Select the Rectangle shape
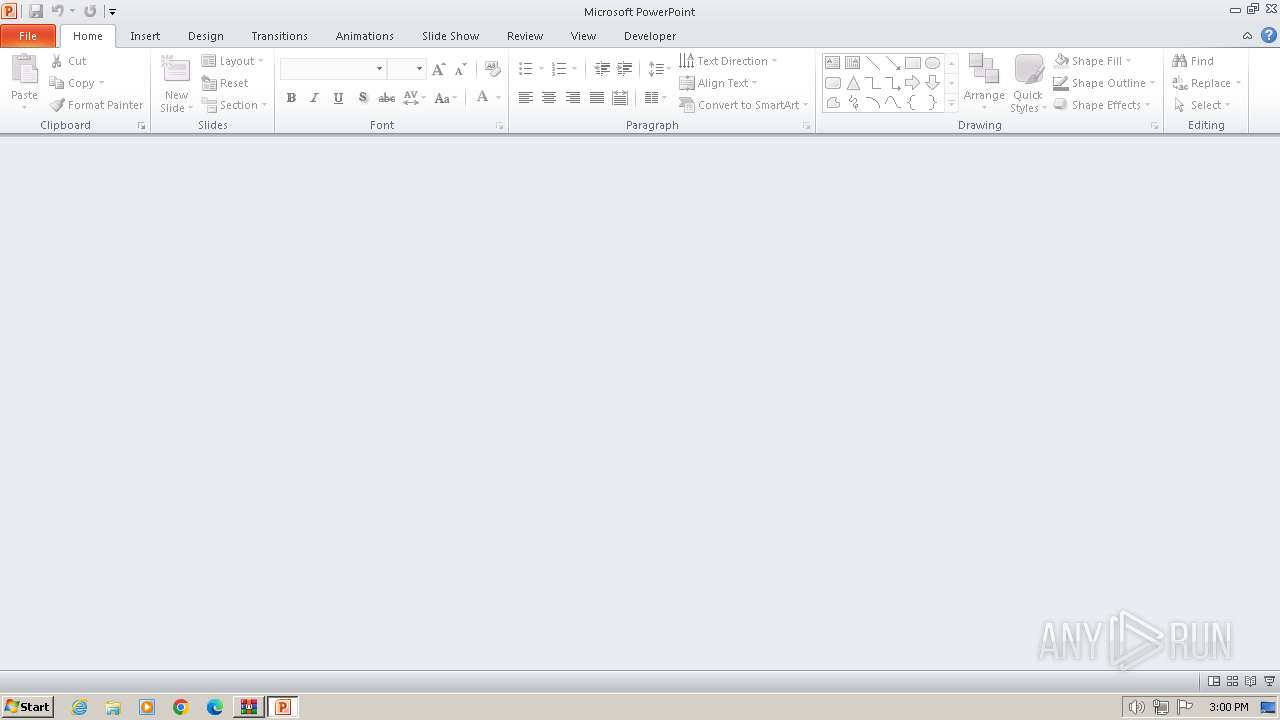 (912, 62)
